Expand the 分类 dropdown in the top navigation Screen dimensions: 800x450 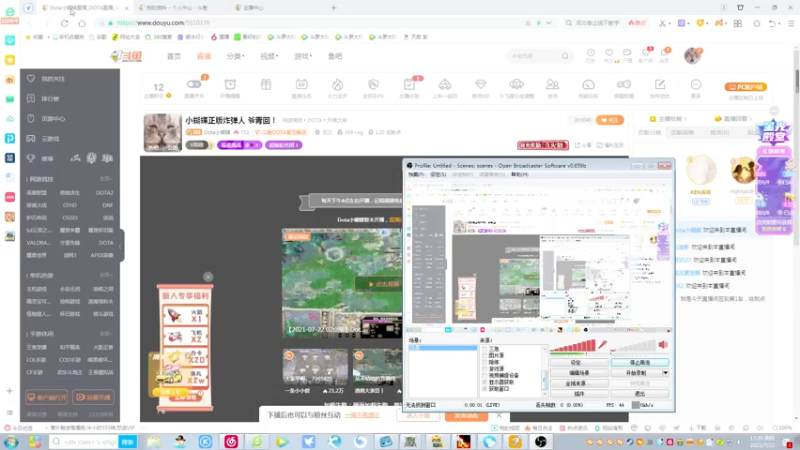[x=235, y=56]
